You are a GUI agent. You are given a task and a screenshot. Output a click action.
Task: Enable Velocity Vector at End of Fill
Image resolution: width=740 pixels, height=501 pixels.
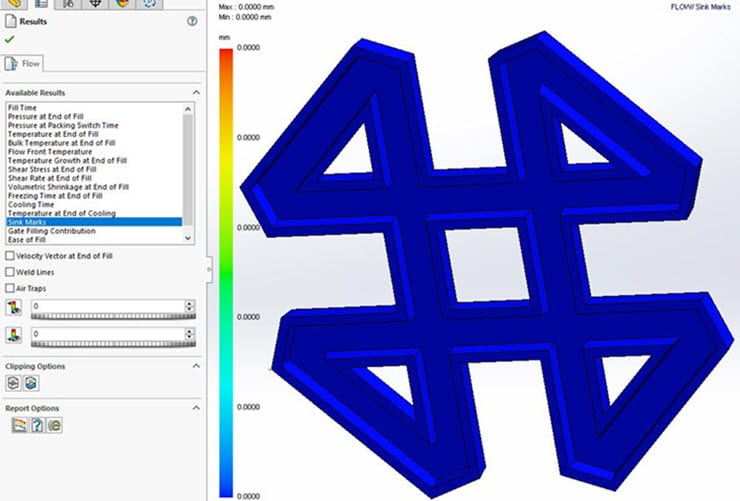click(x=10, y=256)
